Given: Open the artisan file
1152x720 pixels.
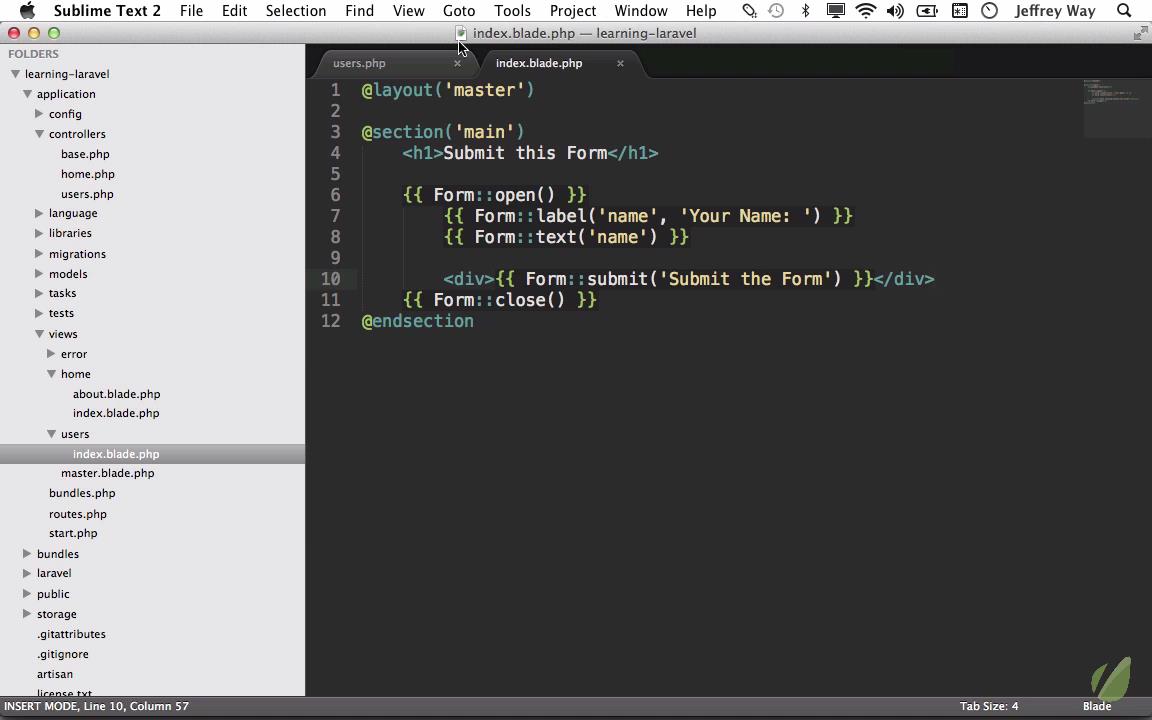Looking at the screenshot, I should point(54,674).
